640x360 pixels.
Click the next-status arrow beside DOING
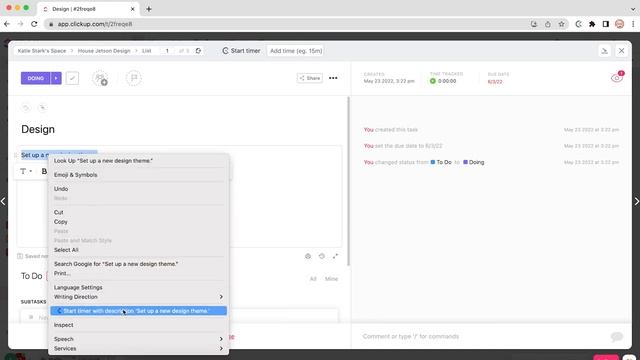[56, 78]
